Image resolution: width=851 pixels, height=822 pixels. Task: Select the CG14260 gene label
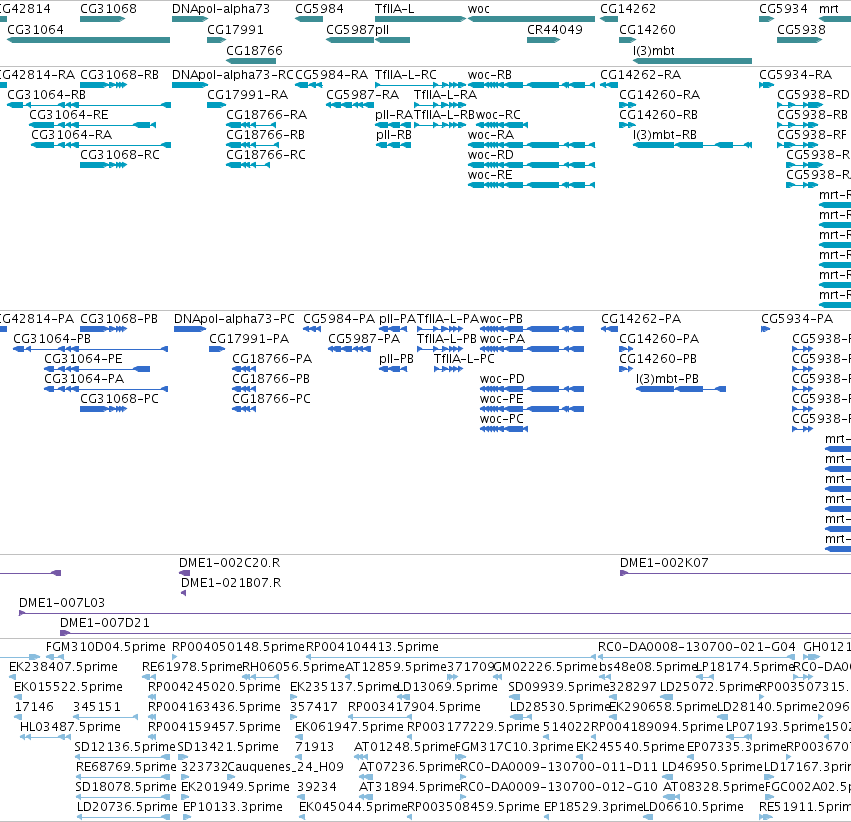coord(647,30)
